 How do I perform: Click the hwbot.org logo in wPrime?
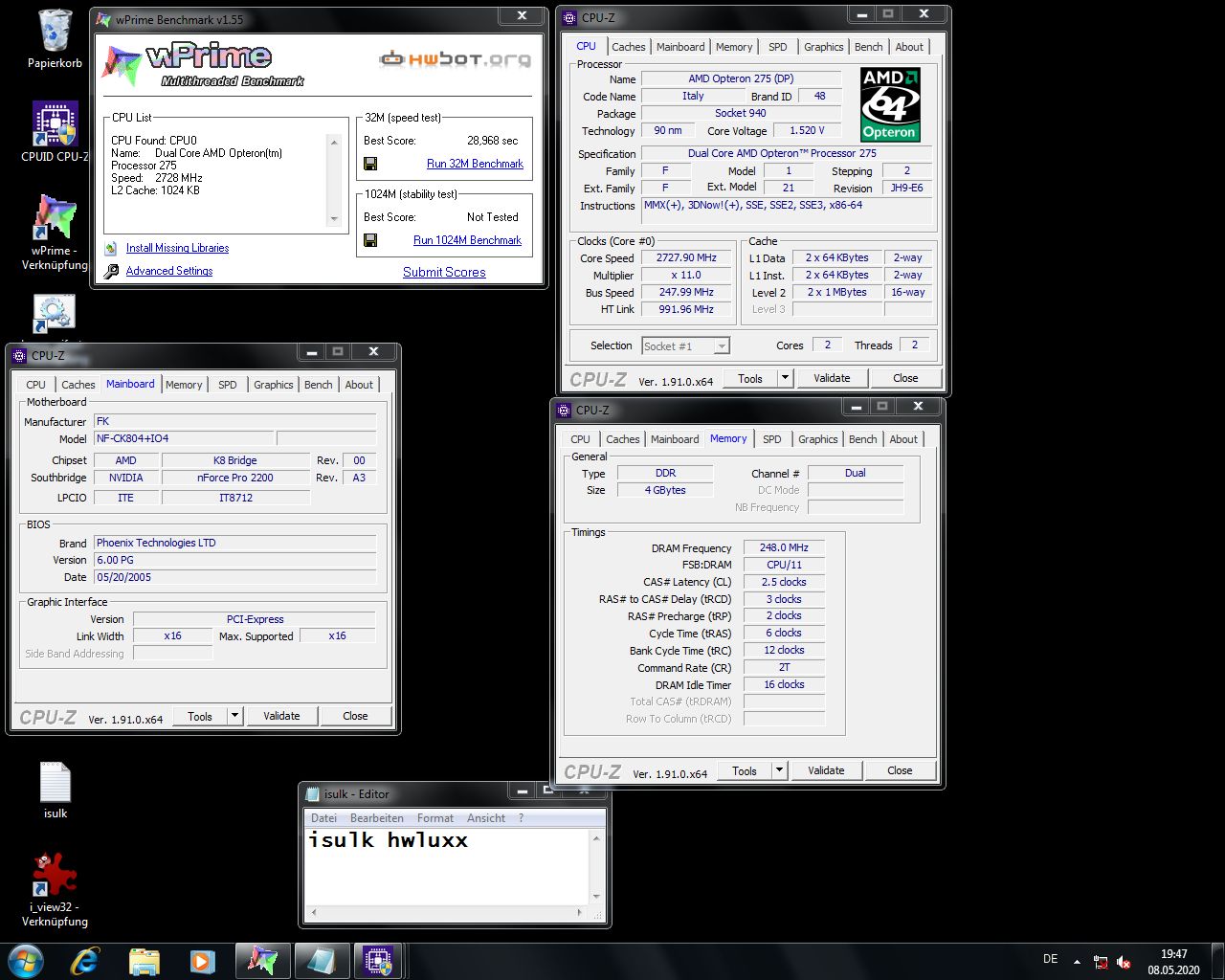[x=455, y=59]
